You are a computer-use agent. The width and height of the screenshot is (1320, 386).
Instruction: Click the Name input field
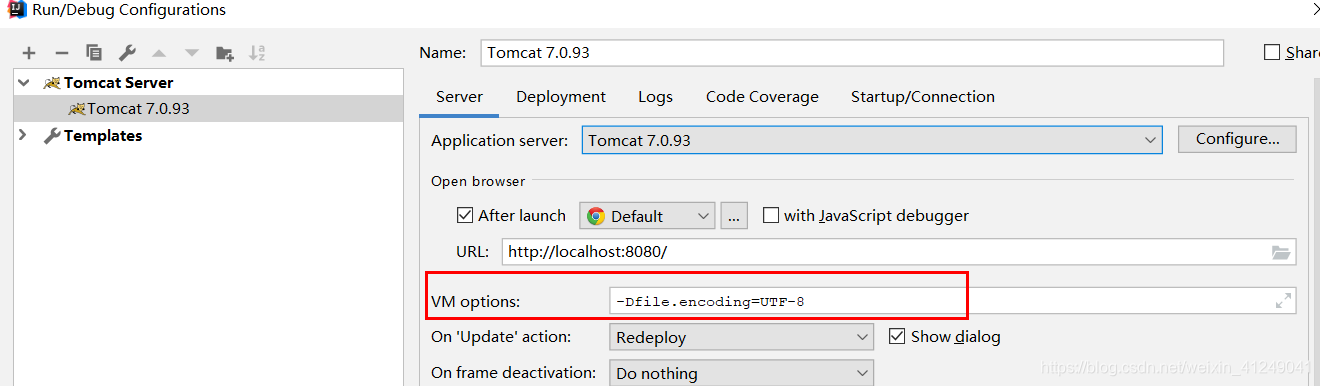(852, 52)
